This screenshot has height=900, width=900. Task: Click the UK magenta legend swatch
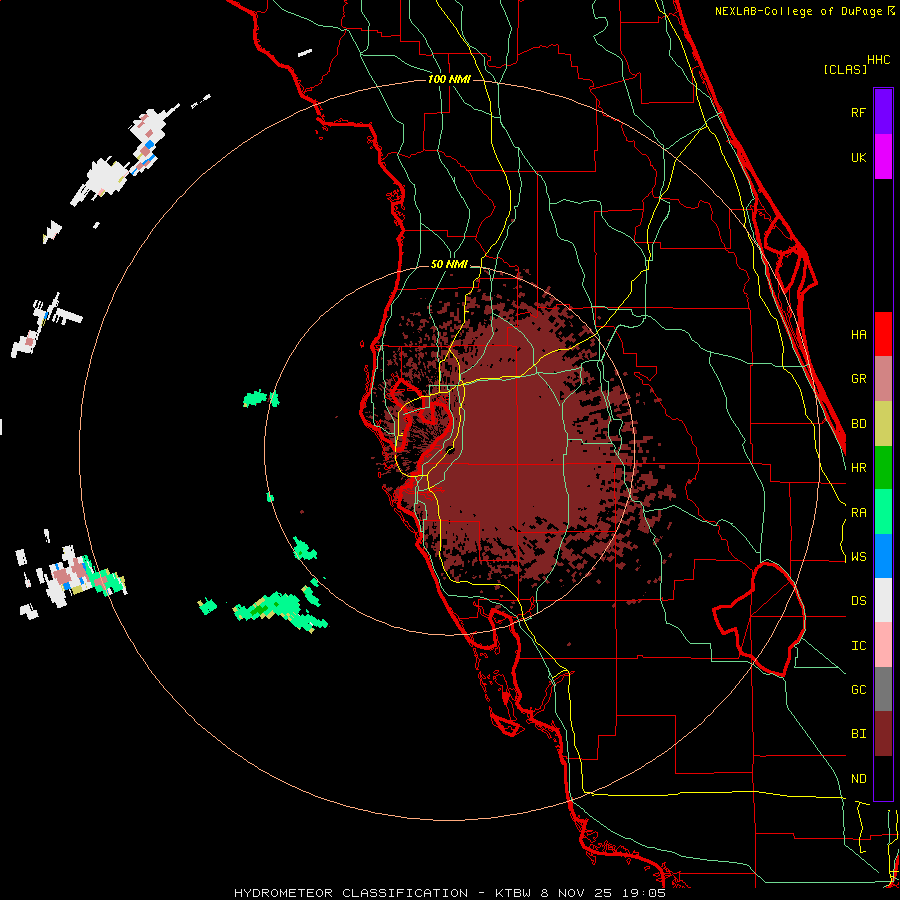pyautogui.click(x=883, y=157)
